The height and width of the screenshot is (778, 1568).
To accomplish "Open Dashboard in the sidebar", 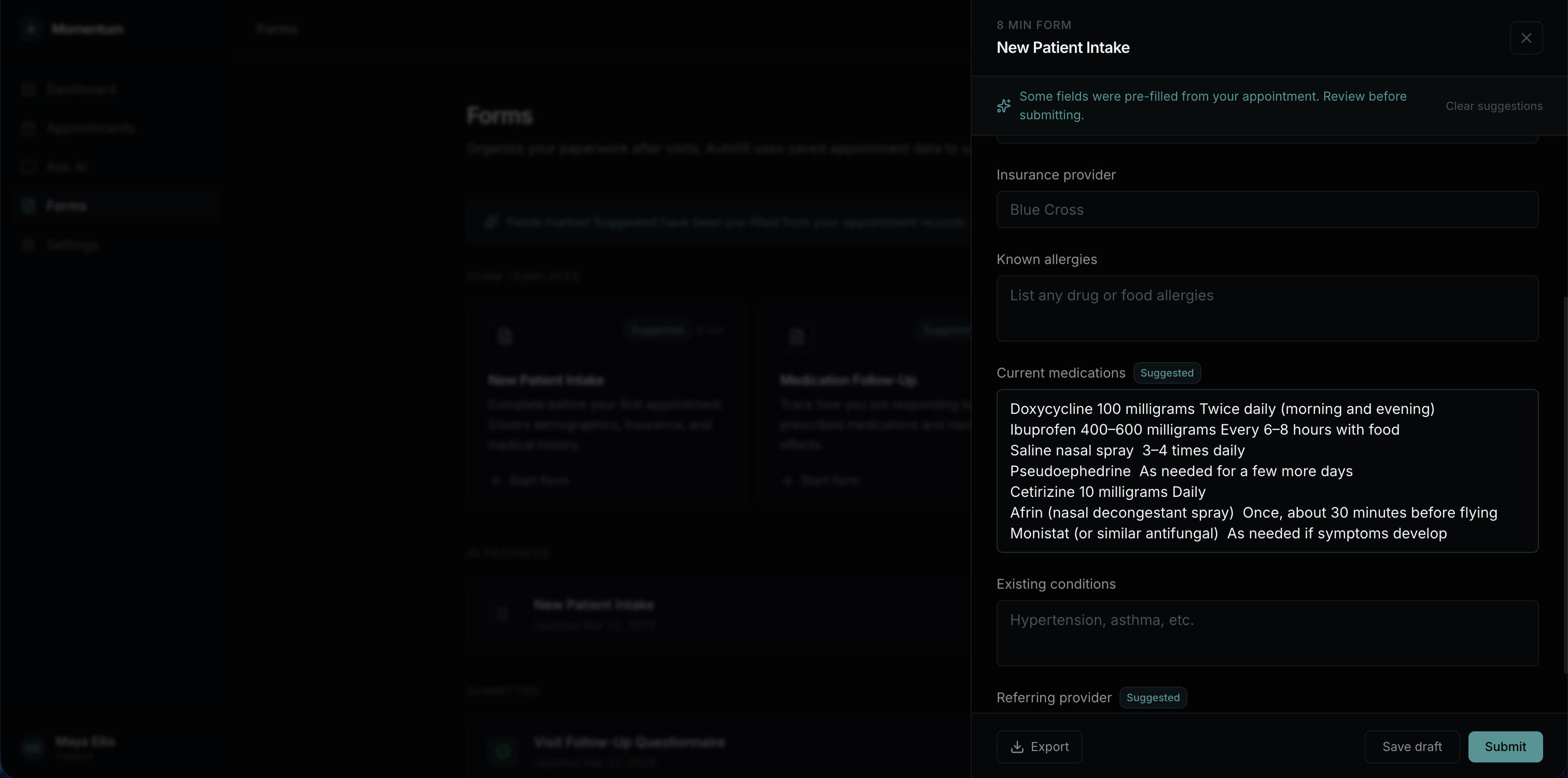I will pos(80,90).
